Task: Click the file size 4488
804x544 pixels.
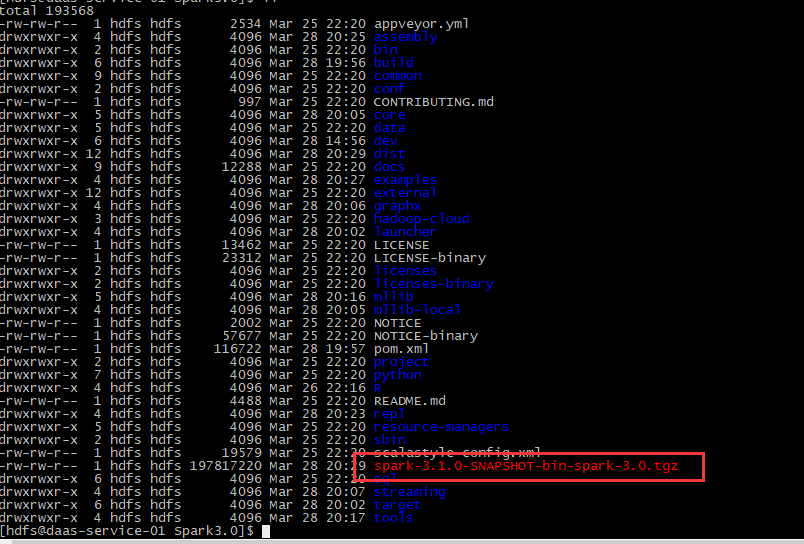Action: tap(246, 401)
